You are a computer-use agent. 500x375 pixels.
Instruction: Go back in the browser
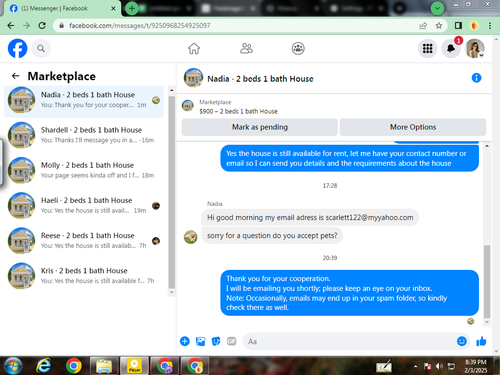pyautogui.click(x=11, y=26)
